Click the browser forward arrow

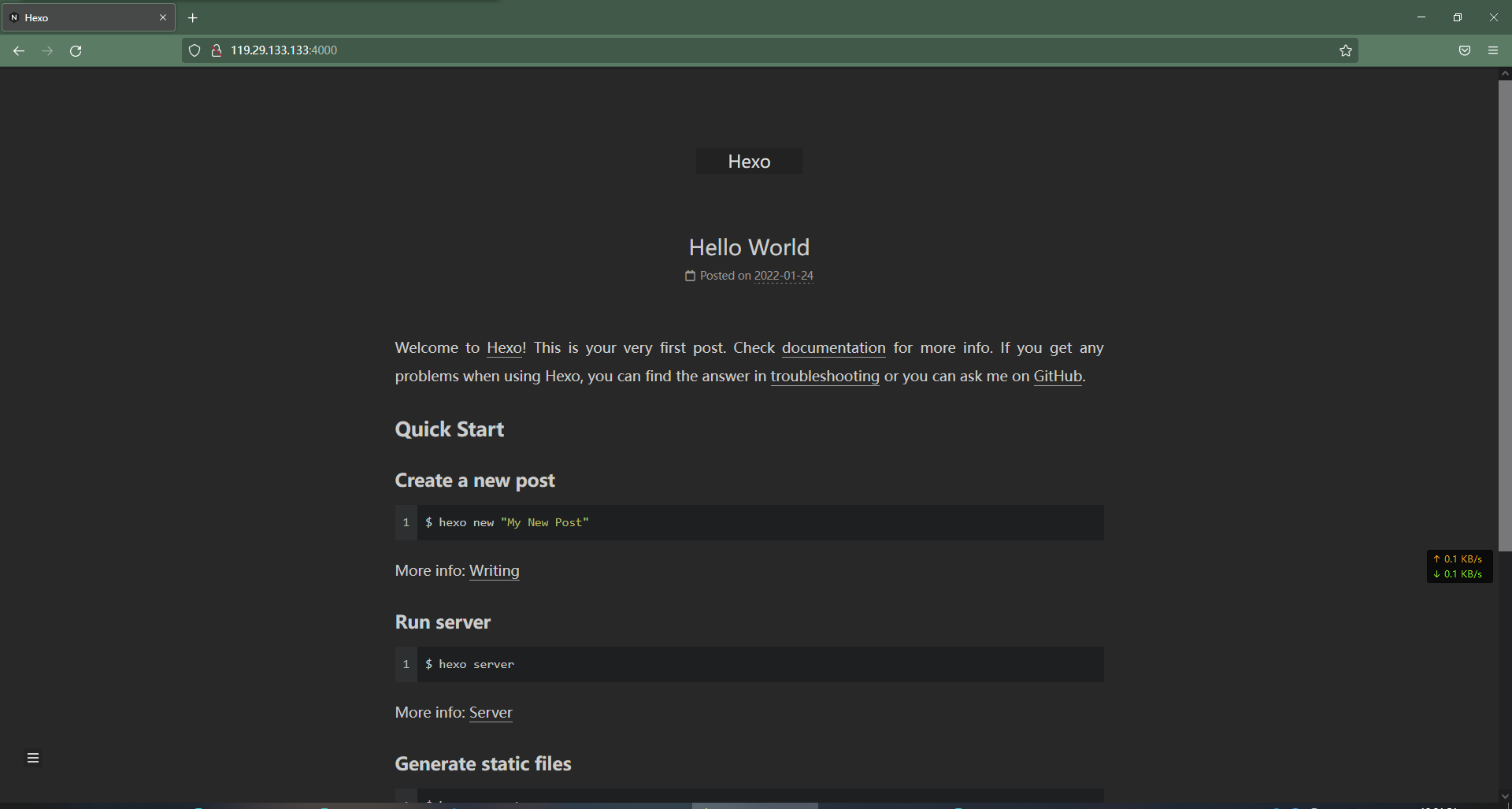coord(47,50)
